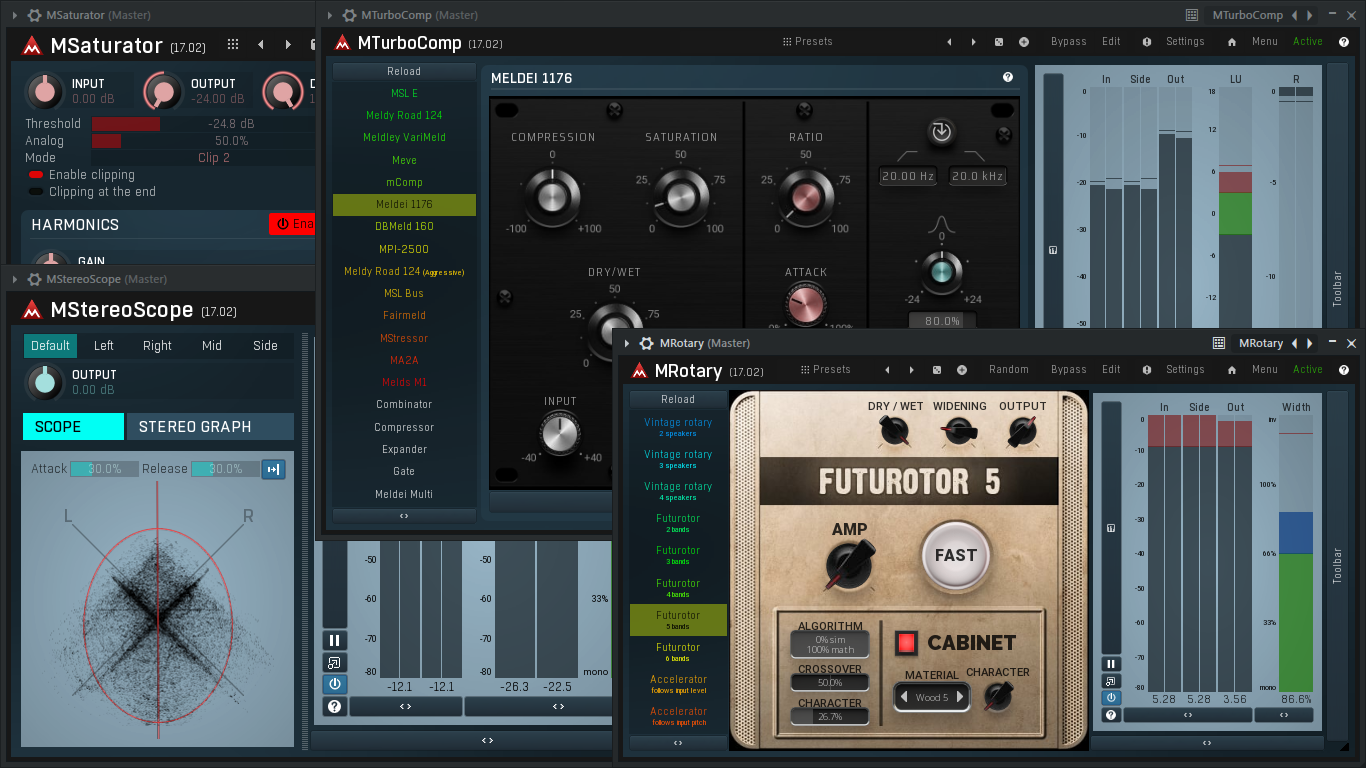Viewport: 1366px width, 768px height.
Task: Pause the MRotary level meters
Action: point(1111,663)
